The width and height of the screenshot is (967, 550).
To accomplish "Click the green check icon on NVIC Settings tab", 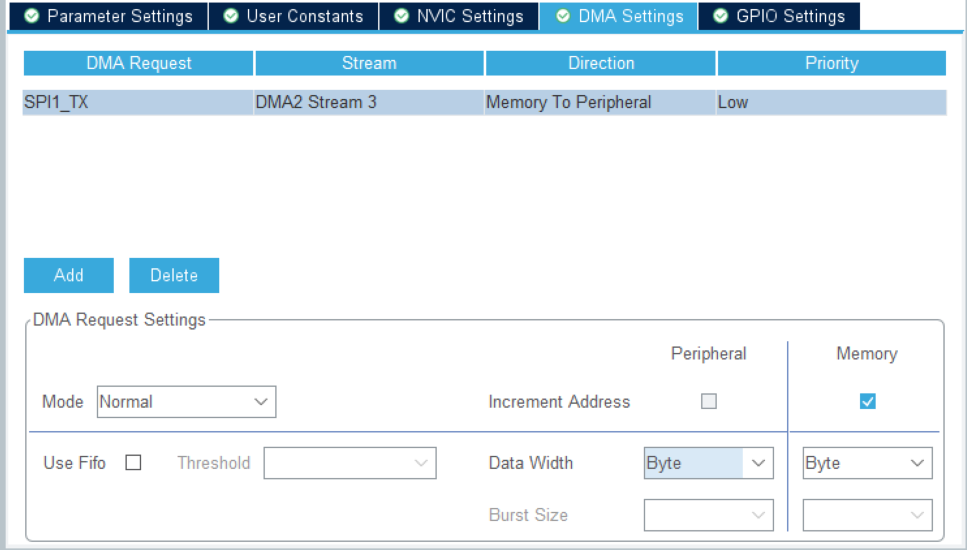I will pos(401,16).
